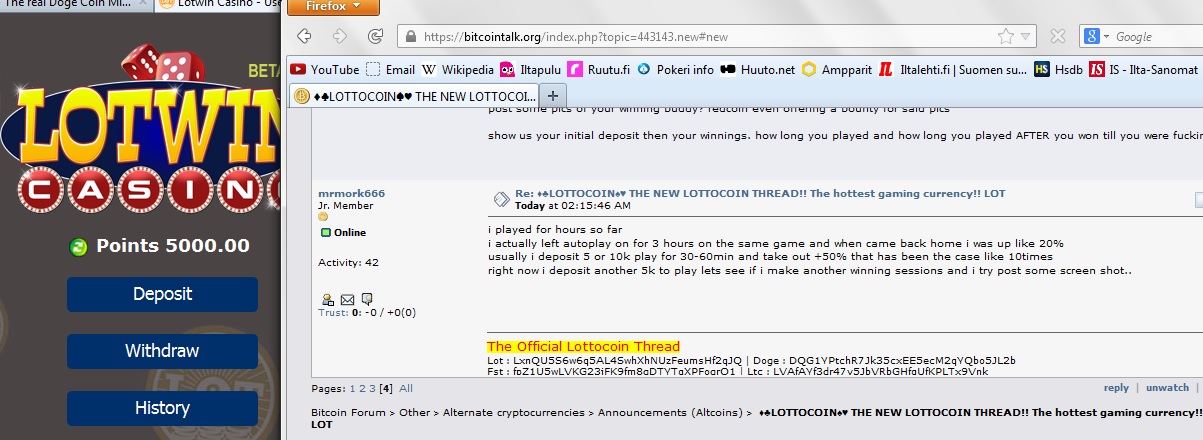Screen dimensions: 1203x440
Task: Click the post message icon beside the title
Action: [x=500, y=198]
